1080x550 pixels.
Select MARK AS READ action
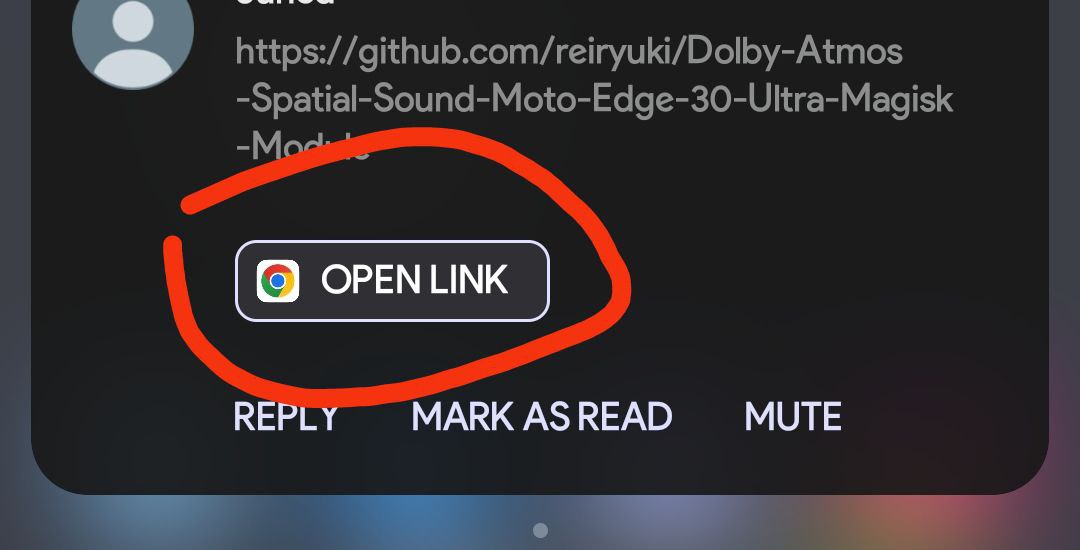(x=541, y=416)
